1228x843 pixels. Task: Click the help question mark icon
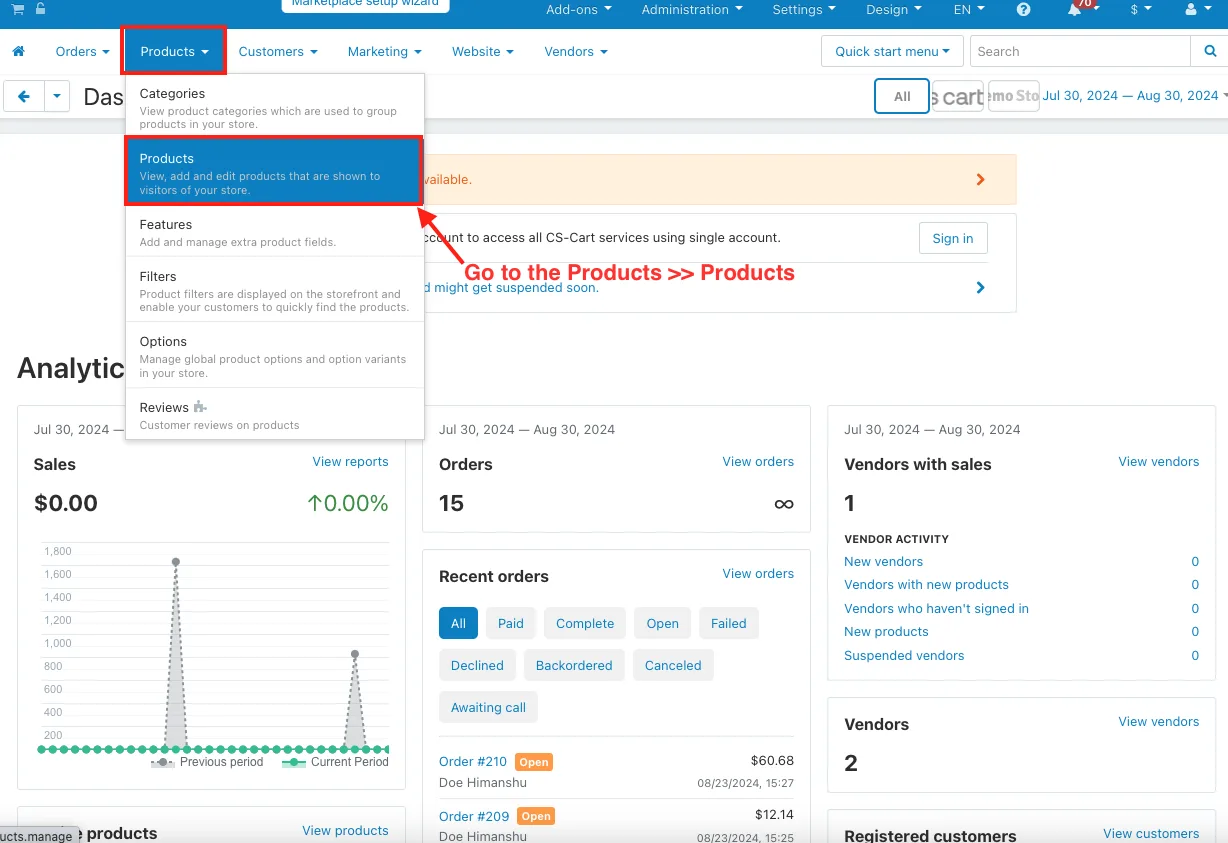[1023, 9]
